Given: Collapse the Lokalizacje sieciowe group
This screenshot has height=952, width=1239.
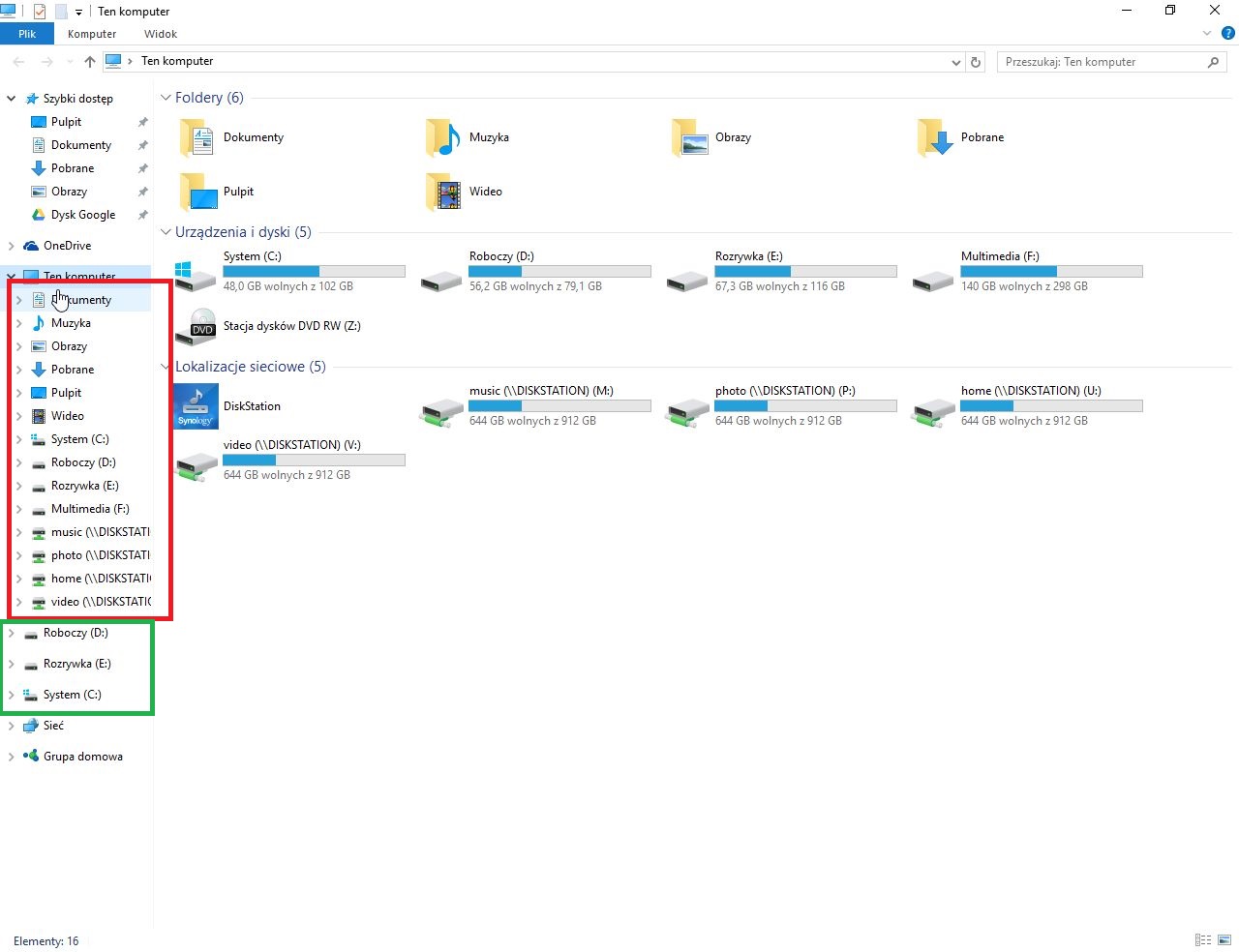Looking at the screenshot, I should tap(166, 367).
